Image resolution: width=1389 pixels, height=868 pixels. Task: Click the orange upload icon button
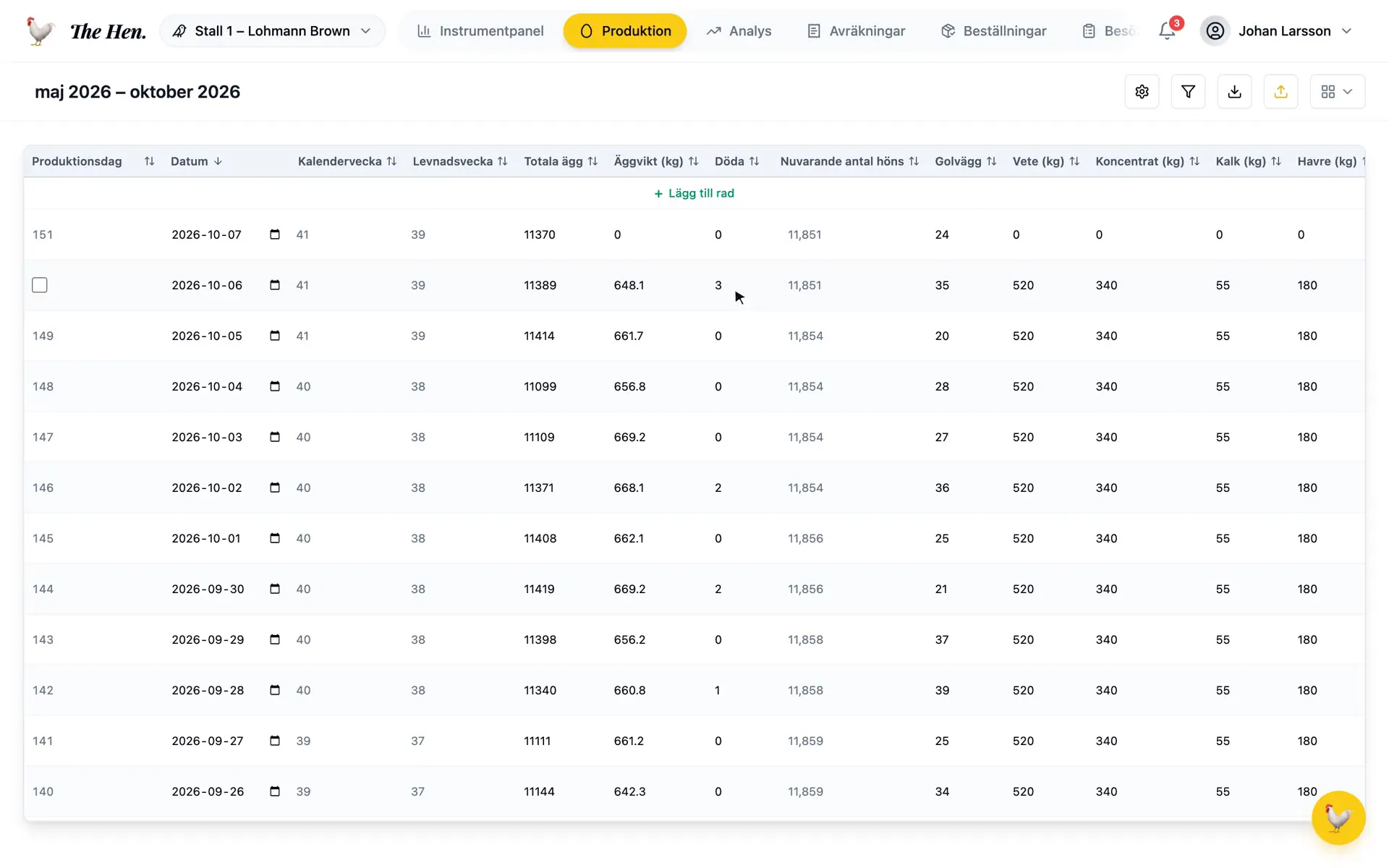tap(1280, 92)
